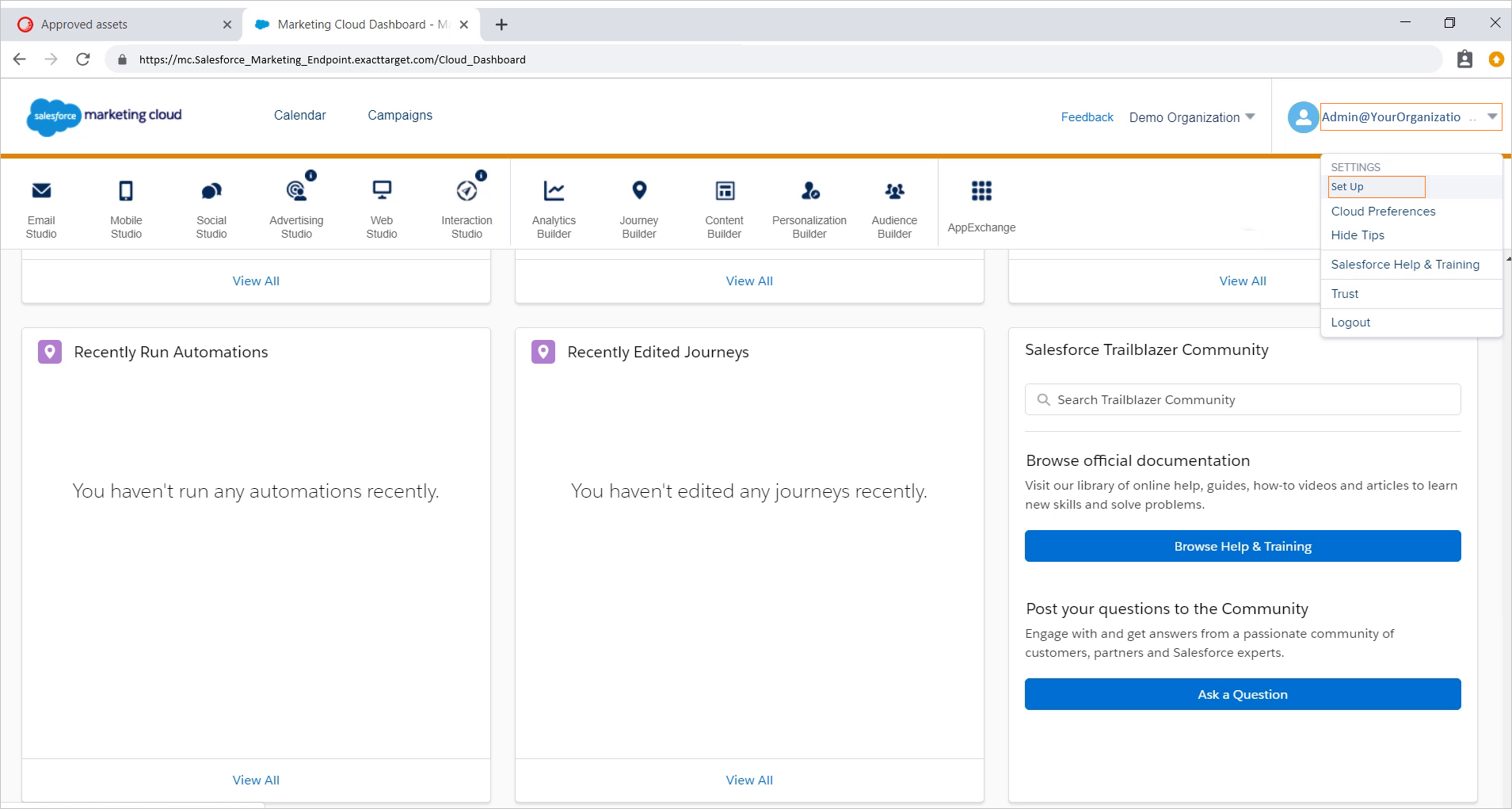Screen dimensions: 1512x809
Task: Click the Recently Edited Journeys card icon
Action: point(543,352)
